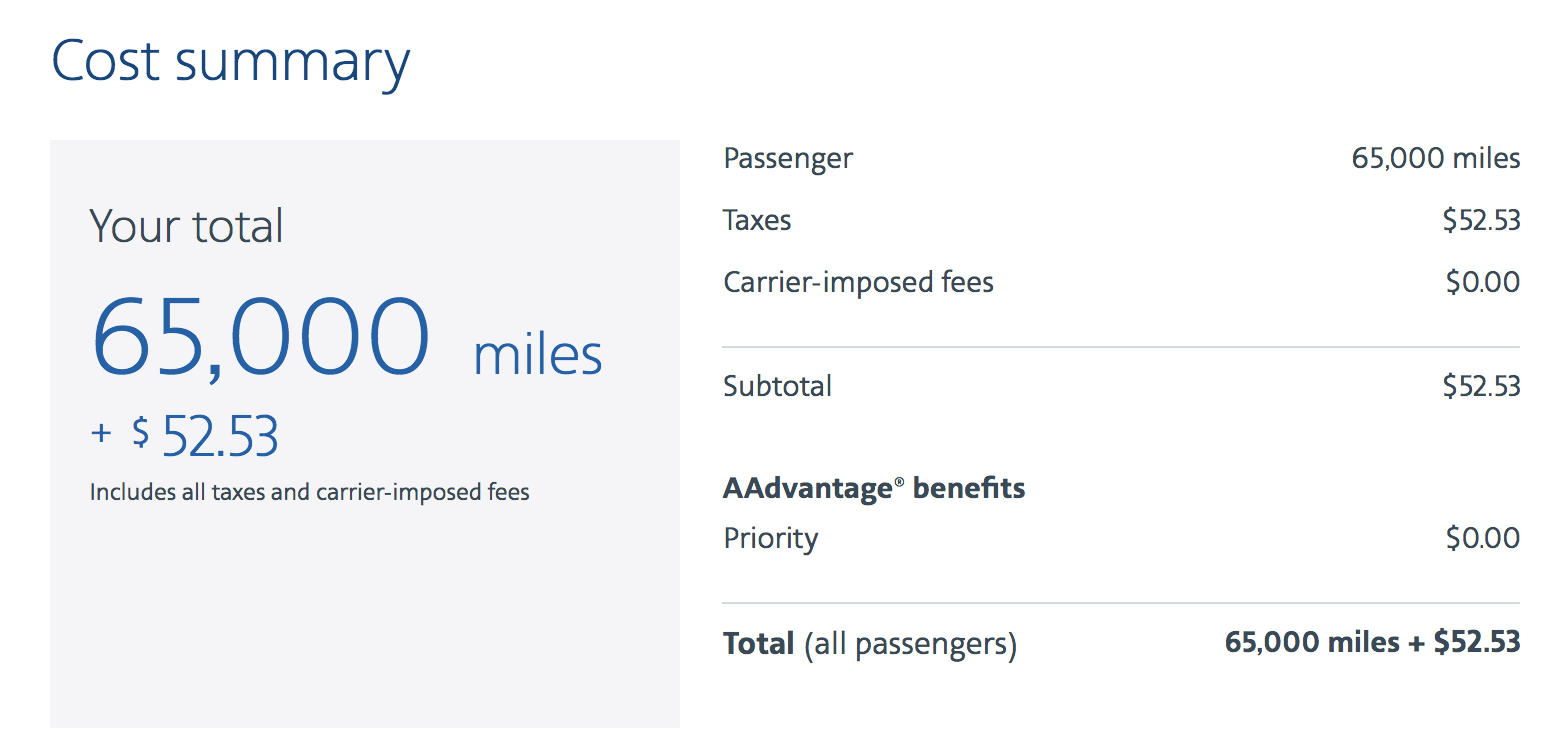Click the AAdvantage benefits heading
The width and height of the screenshot is (1552, 736).
(874, 488)
